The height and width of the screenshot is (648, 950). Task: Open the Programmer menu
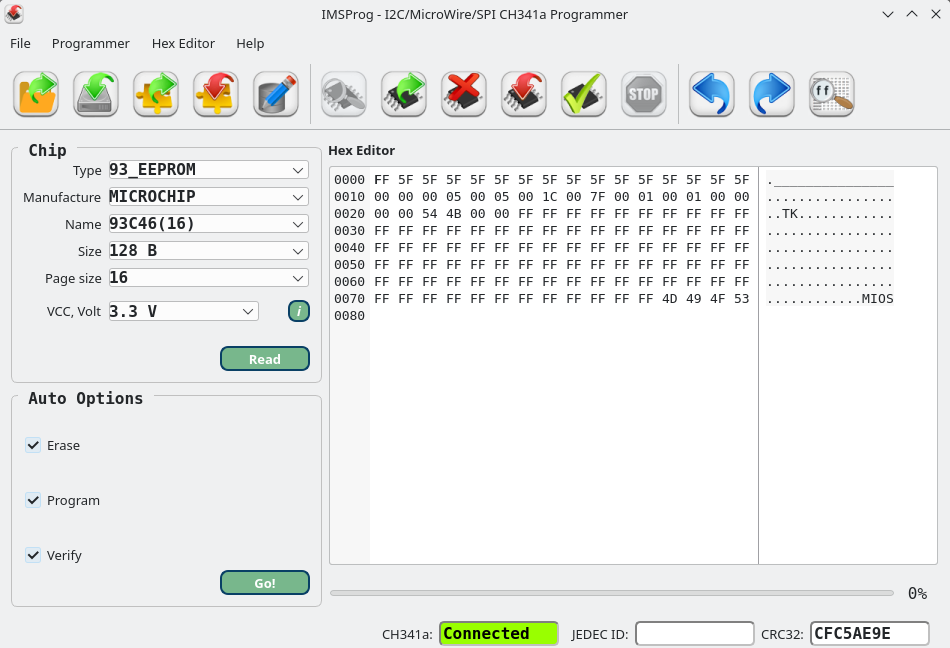pos(91,44)
